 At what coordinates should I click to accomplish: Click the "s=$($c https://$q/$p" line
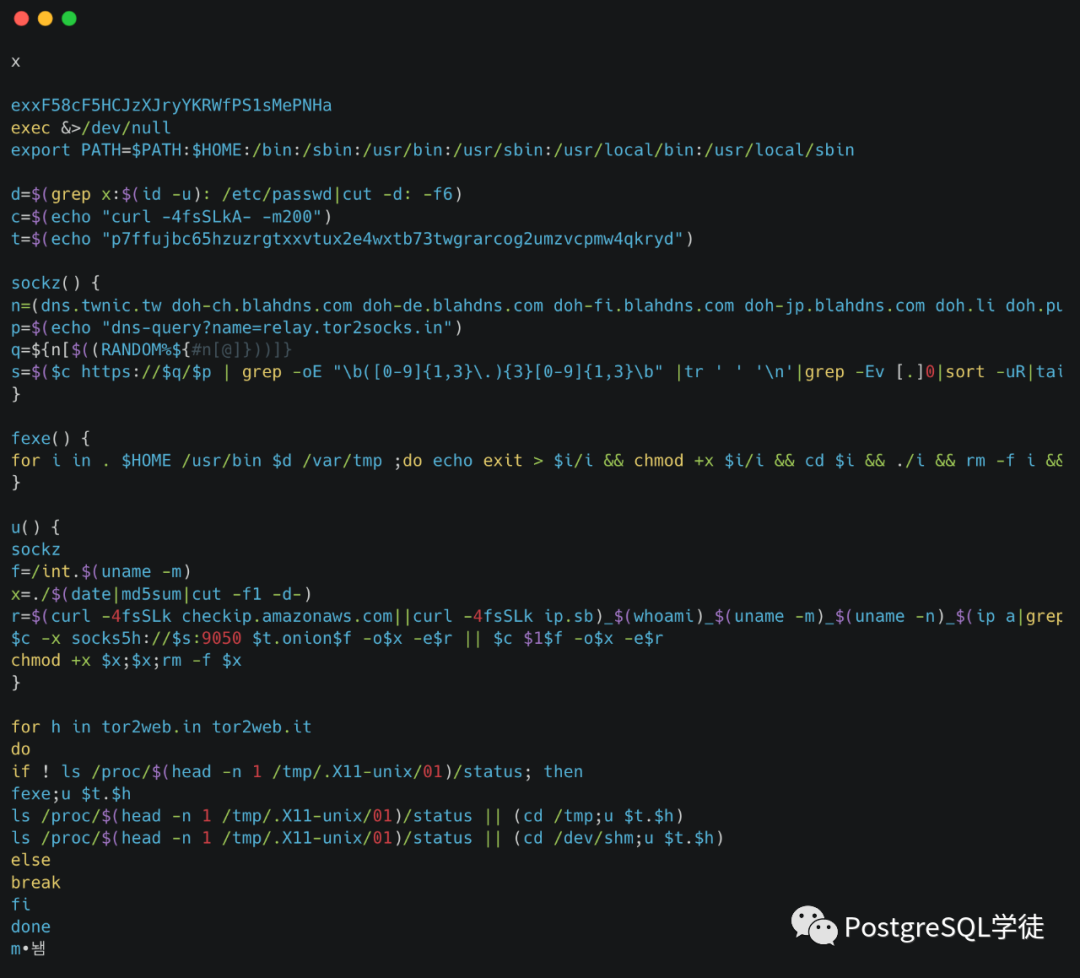[537, 372]
